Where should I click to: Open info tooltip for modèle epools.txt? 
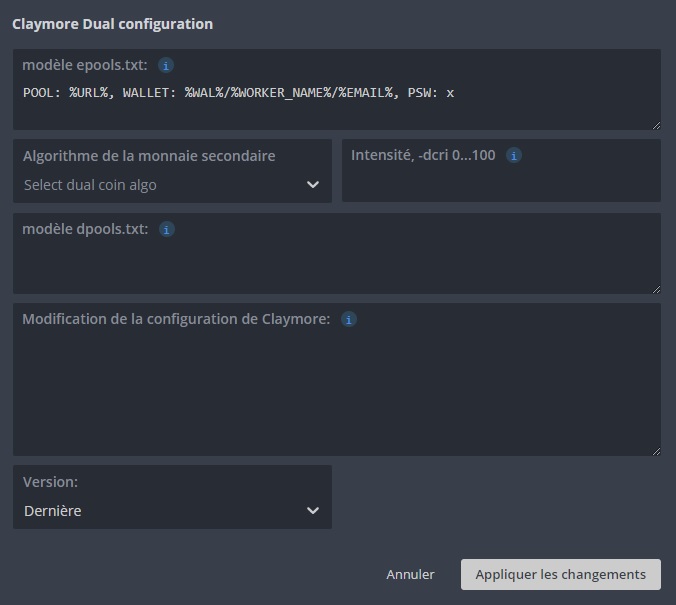click(x=166, y=66)
